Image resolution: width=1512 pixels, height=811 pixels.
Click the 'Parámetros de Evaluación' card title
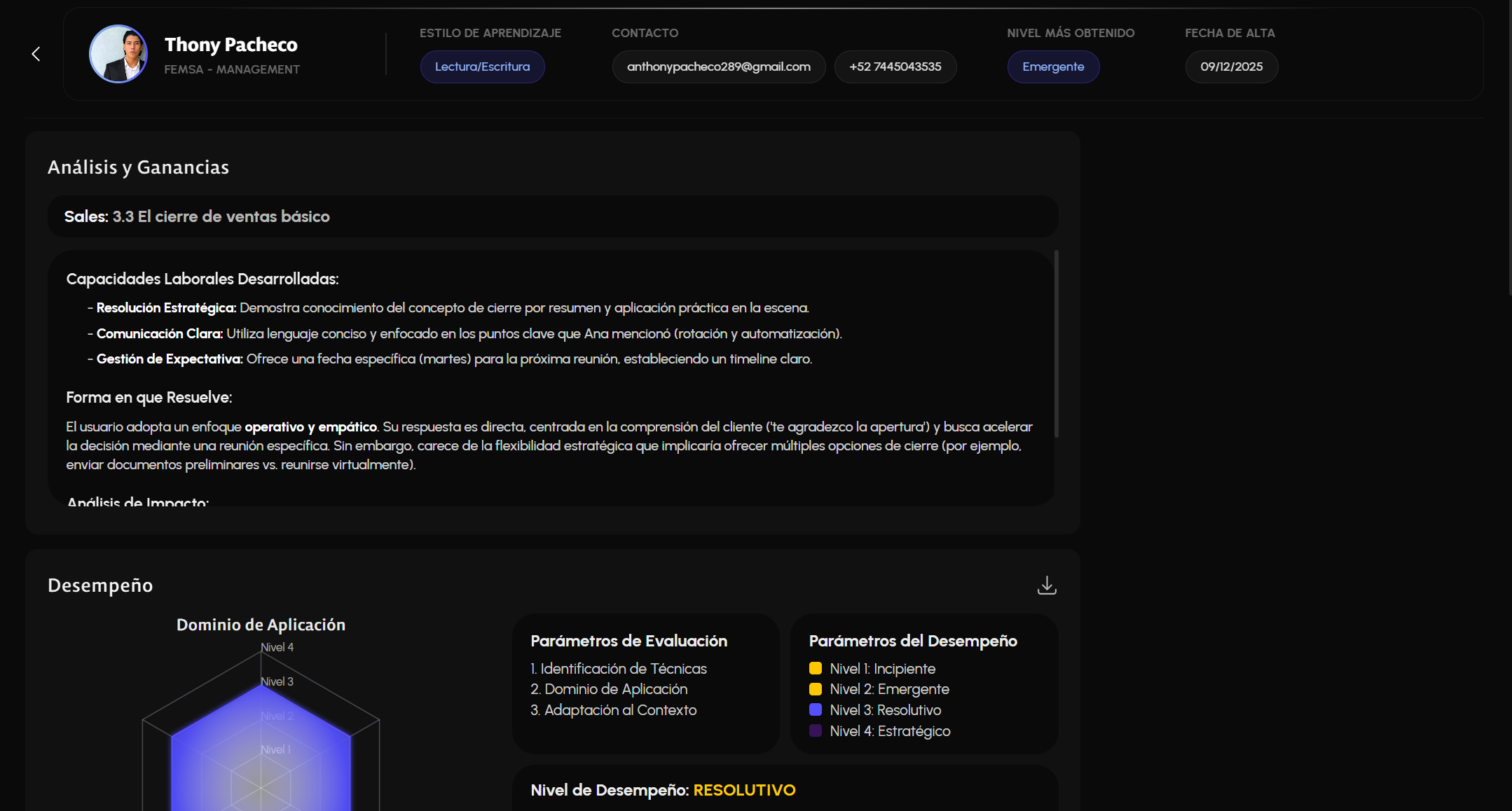(x=629, y=641)
